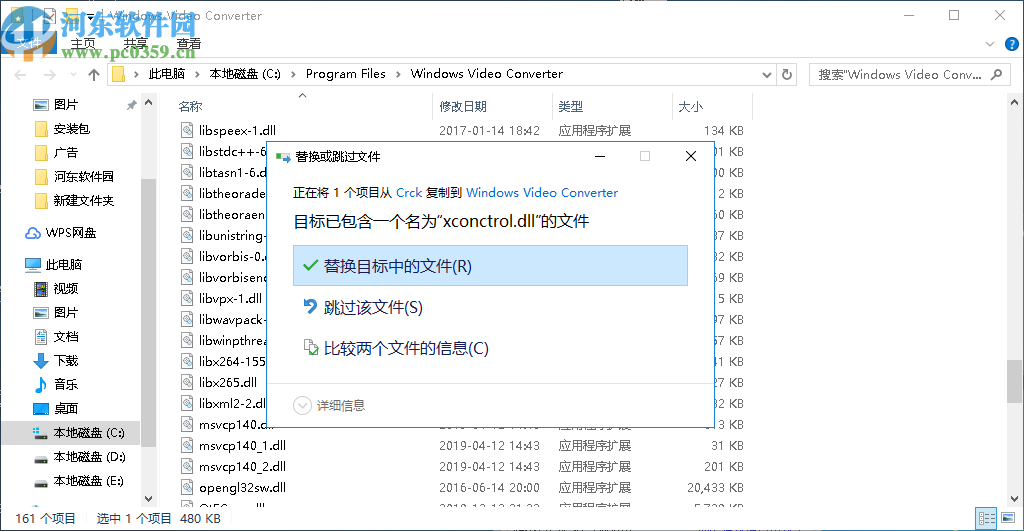Switch to details view layout icon
The width and height of the screenshot is (1024, 531).
tap(986, 519)
